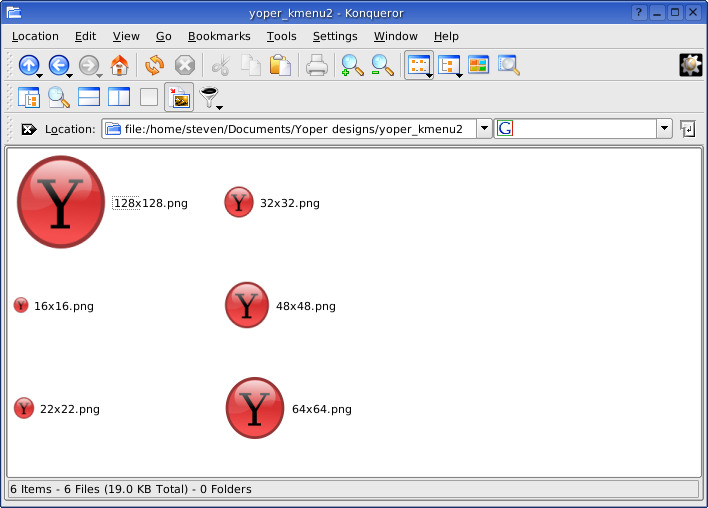
Task: Open the Settings menu
Action: [335, 36]
